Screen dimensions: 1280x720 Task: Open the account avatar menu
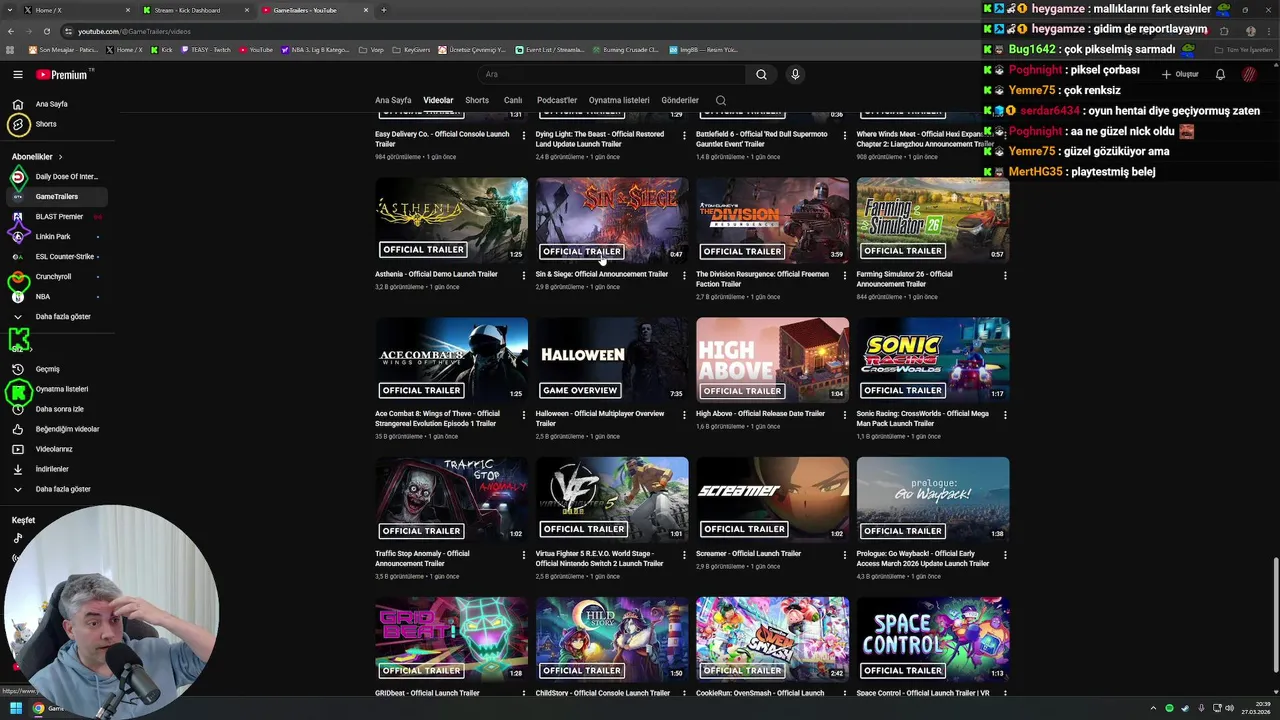pyautogui.click(x=1249, y=74)
